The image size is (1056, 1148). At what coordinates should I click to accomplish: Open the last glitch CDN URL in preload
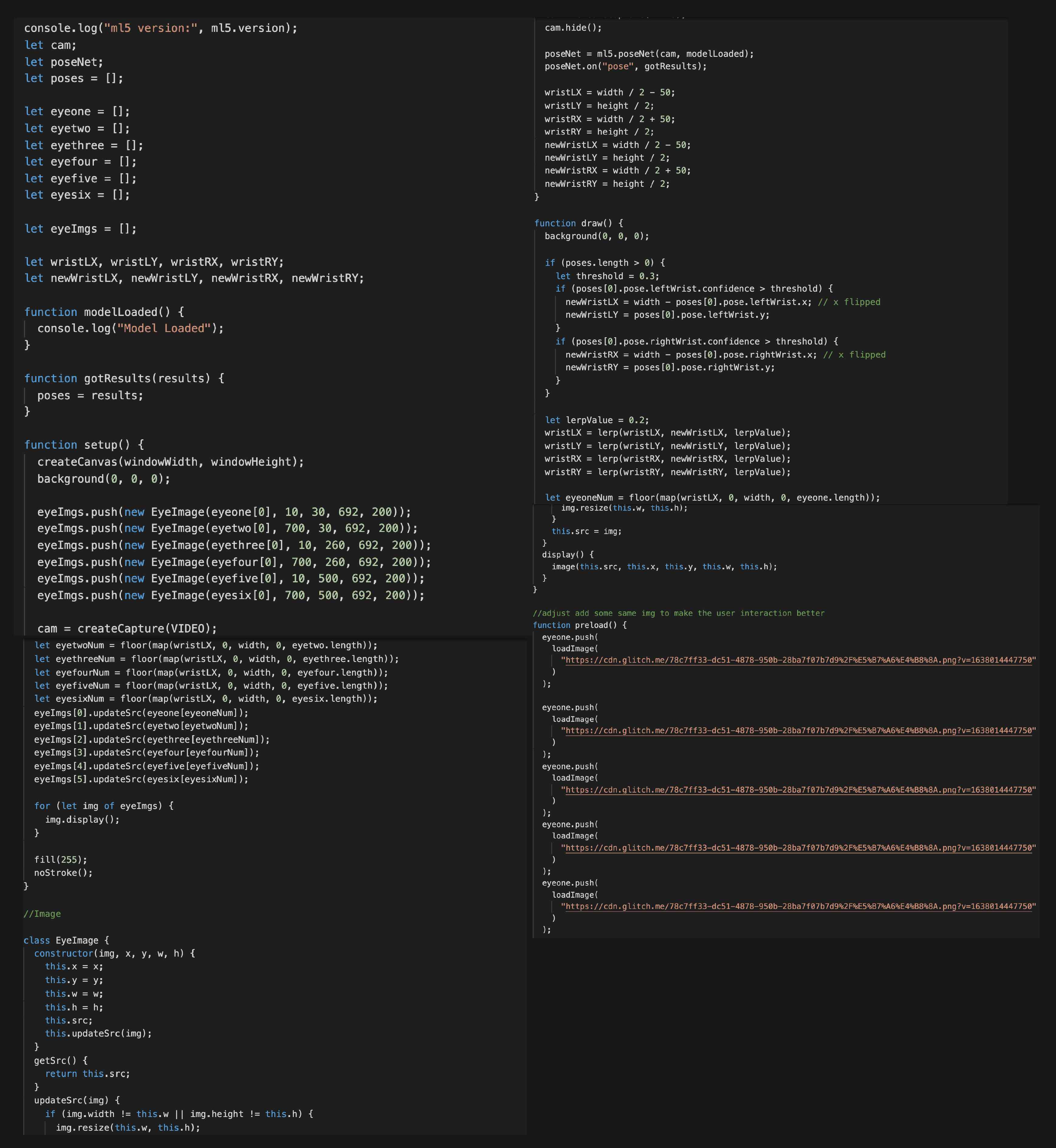(x=798, y=906)
